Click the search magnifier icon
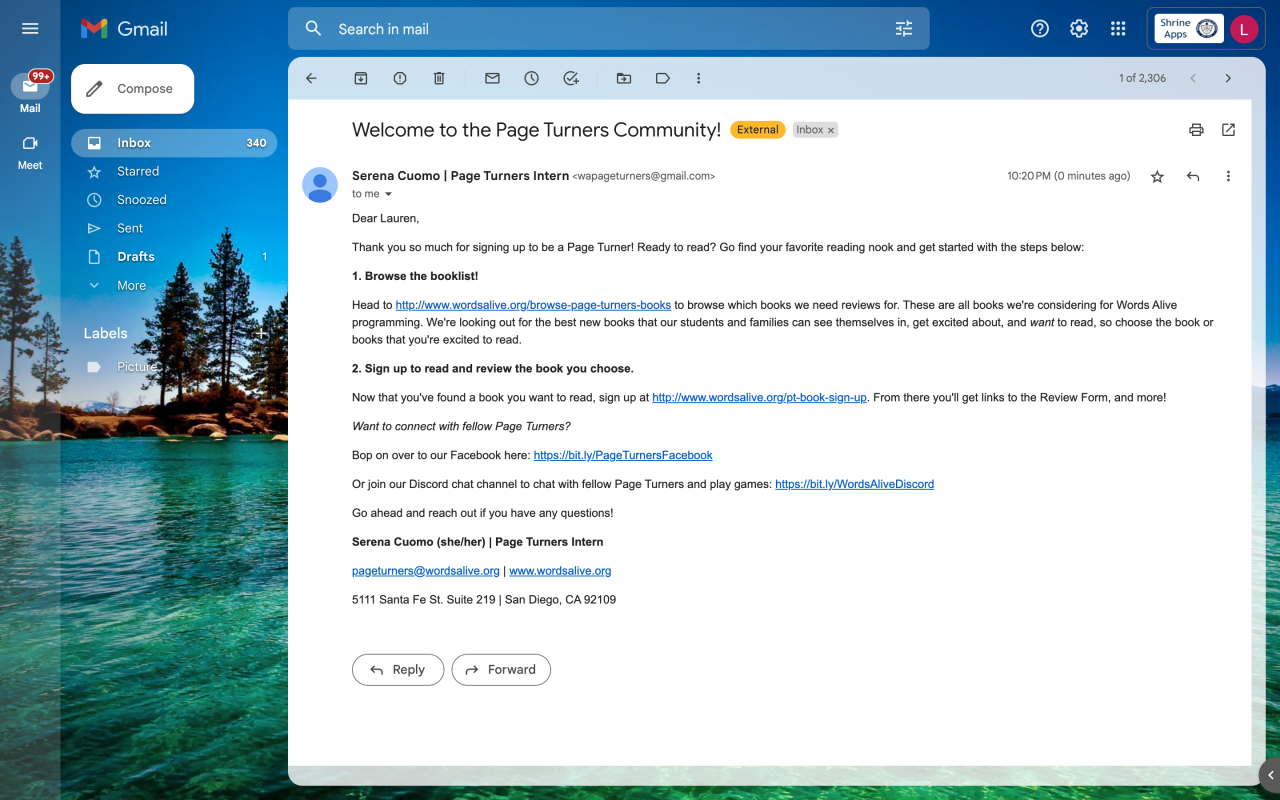This screenshot has width=1280, height=800. [313, 29]
